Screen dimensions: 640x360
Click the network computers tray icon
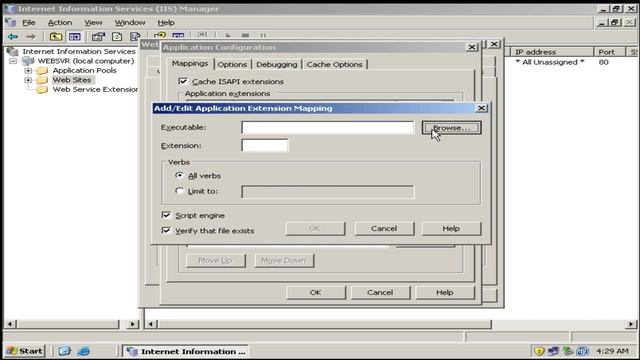click(x=553, y=351)
